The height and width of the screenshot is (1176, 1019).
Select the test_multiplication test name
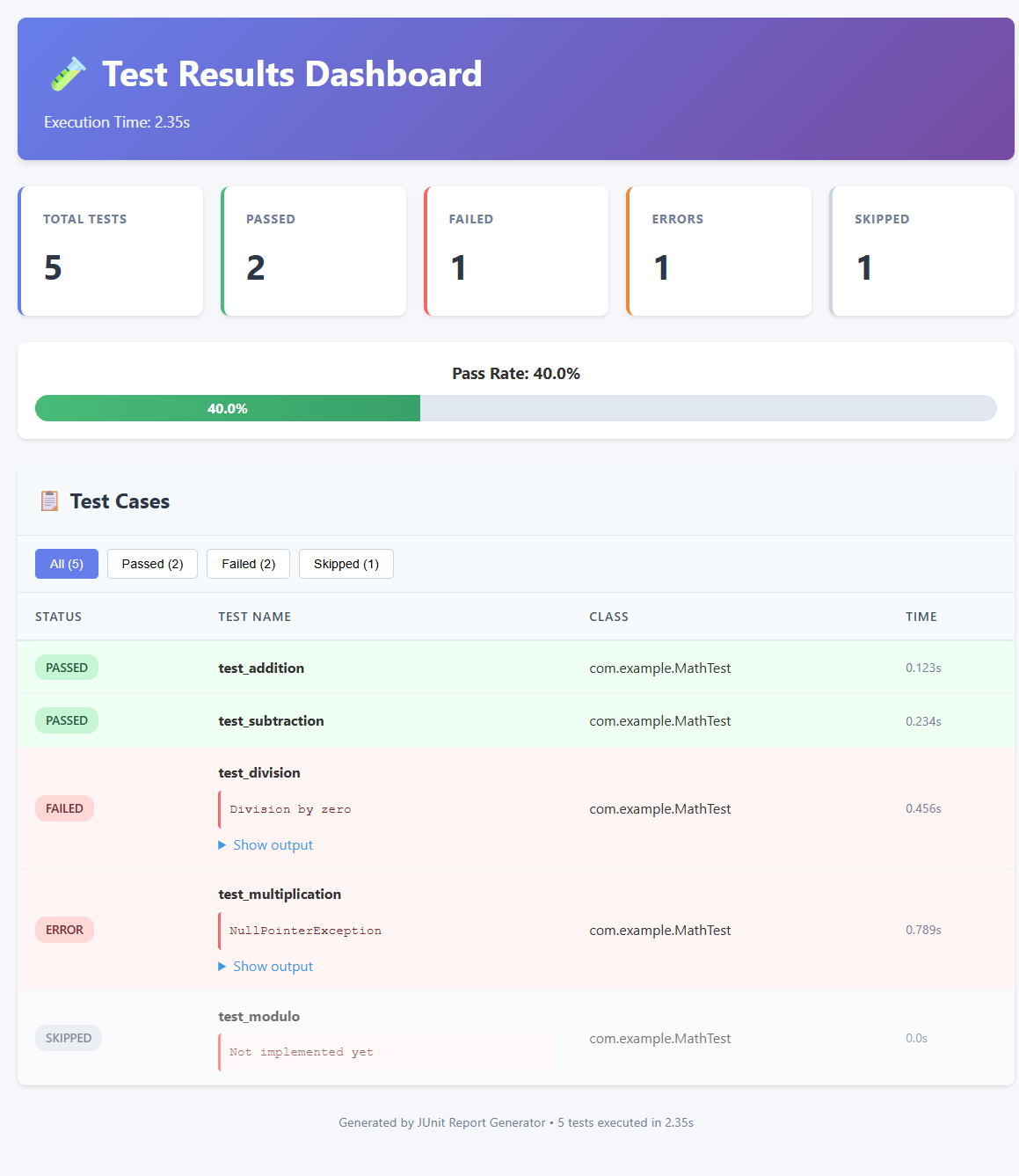(x=280, y=894)
